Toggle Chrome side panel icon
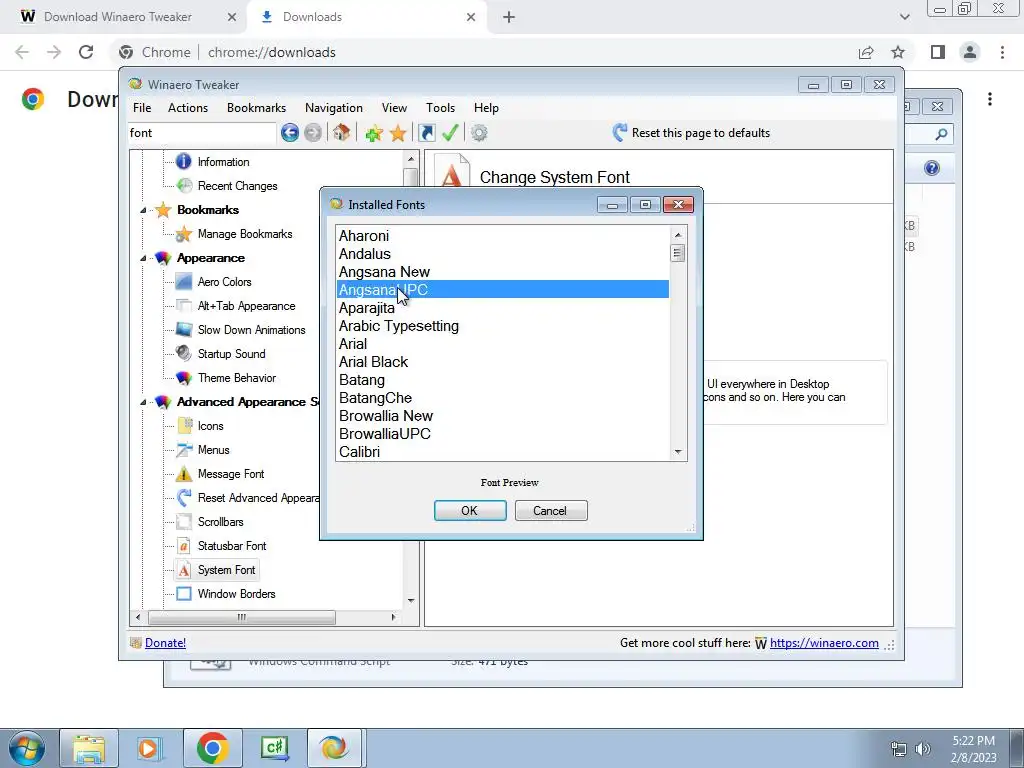This screenshot has width=1024, height=768. pyautogui.click(x=938, y=52)
